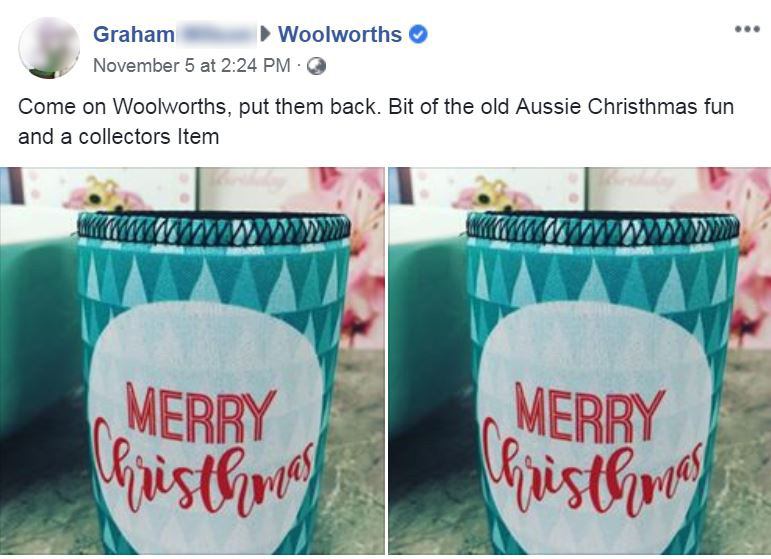Viewport: 771px width, 559px height.
Task: Click the blurred surname next to Graham
Action: [x=216, y=34]
